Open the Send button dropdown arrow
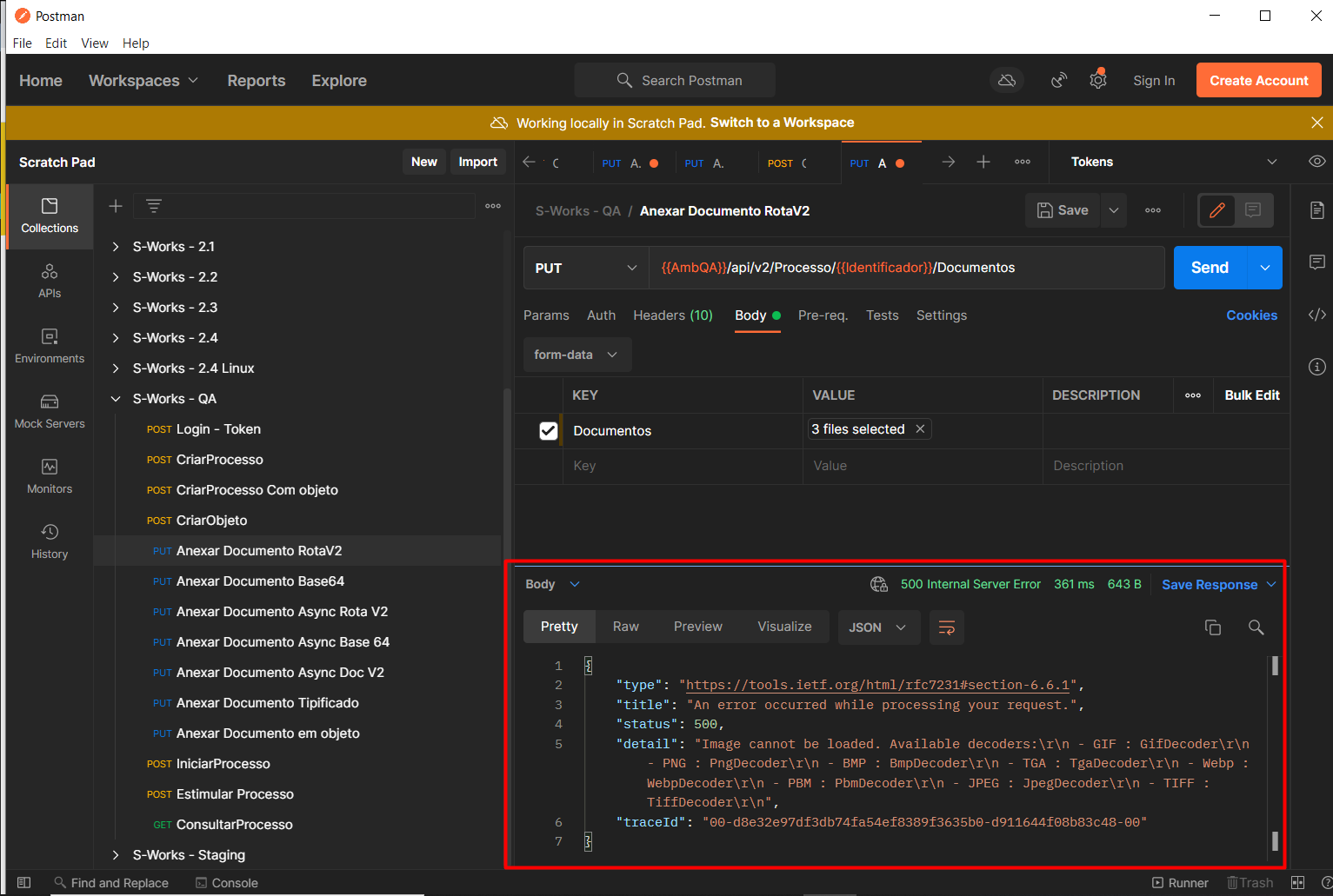Screen dimensions: 1333x896 click(1265, 268)
